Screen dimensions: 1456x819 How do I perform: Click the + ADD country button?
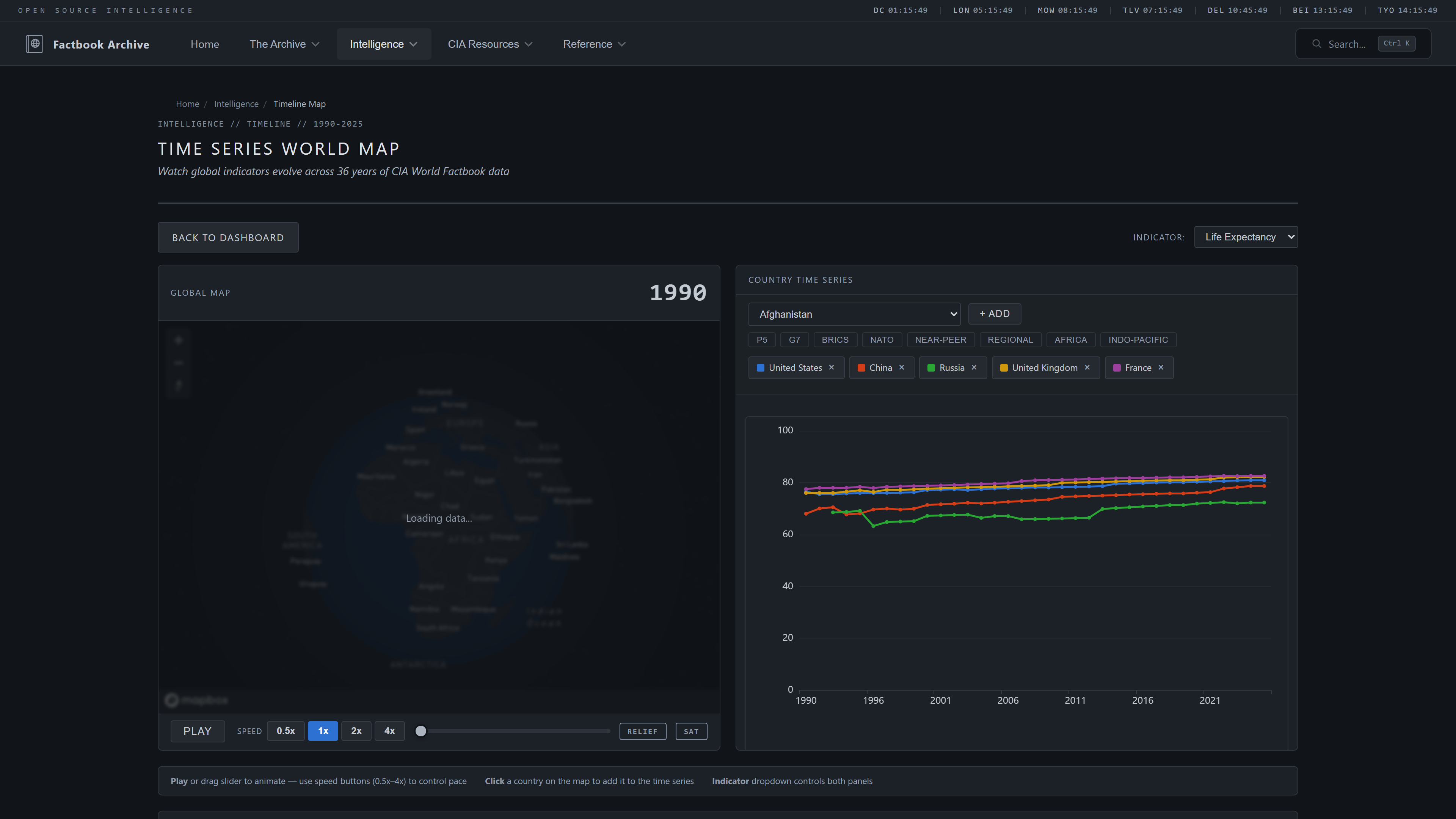click(994, 314)
